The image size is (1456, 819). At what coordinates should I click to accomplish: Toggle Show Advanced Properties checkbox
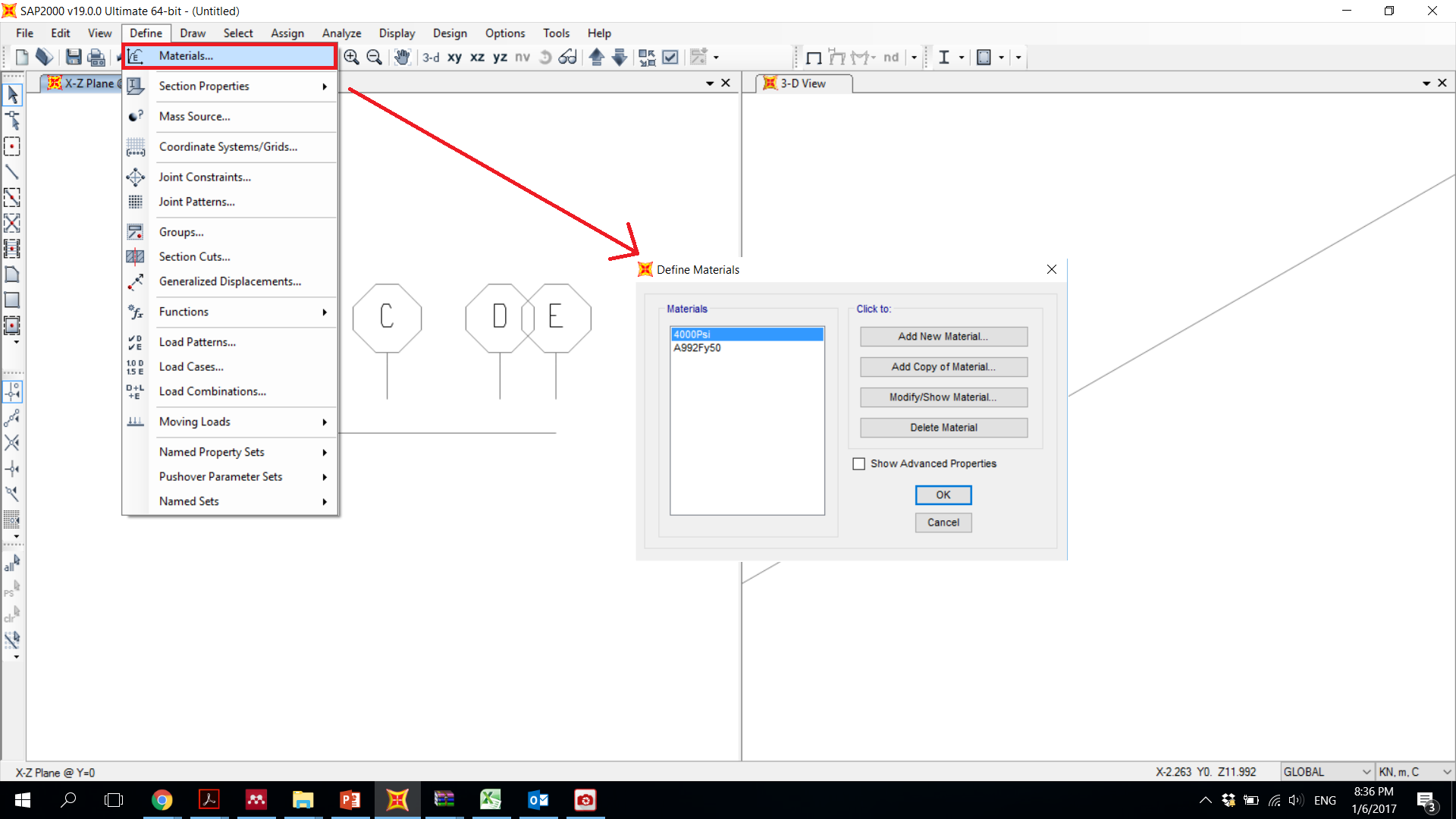pyautogui.click(x=858, y=464)
